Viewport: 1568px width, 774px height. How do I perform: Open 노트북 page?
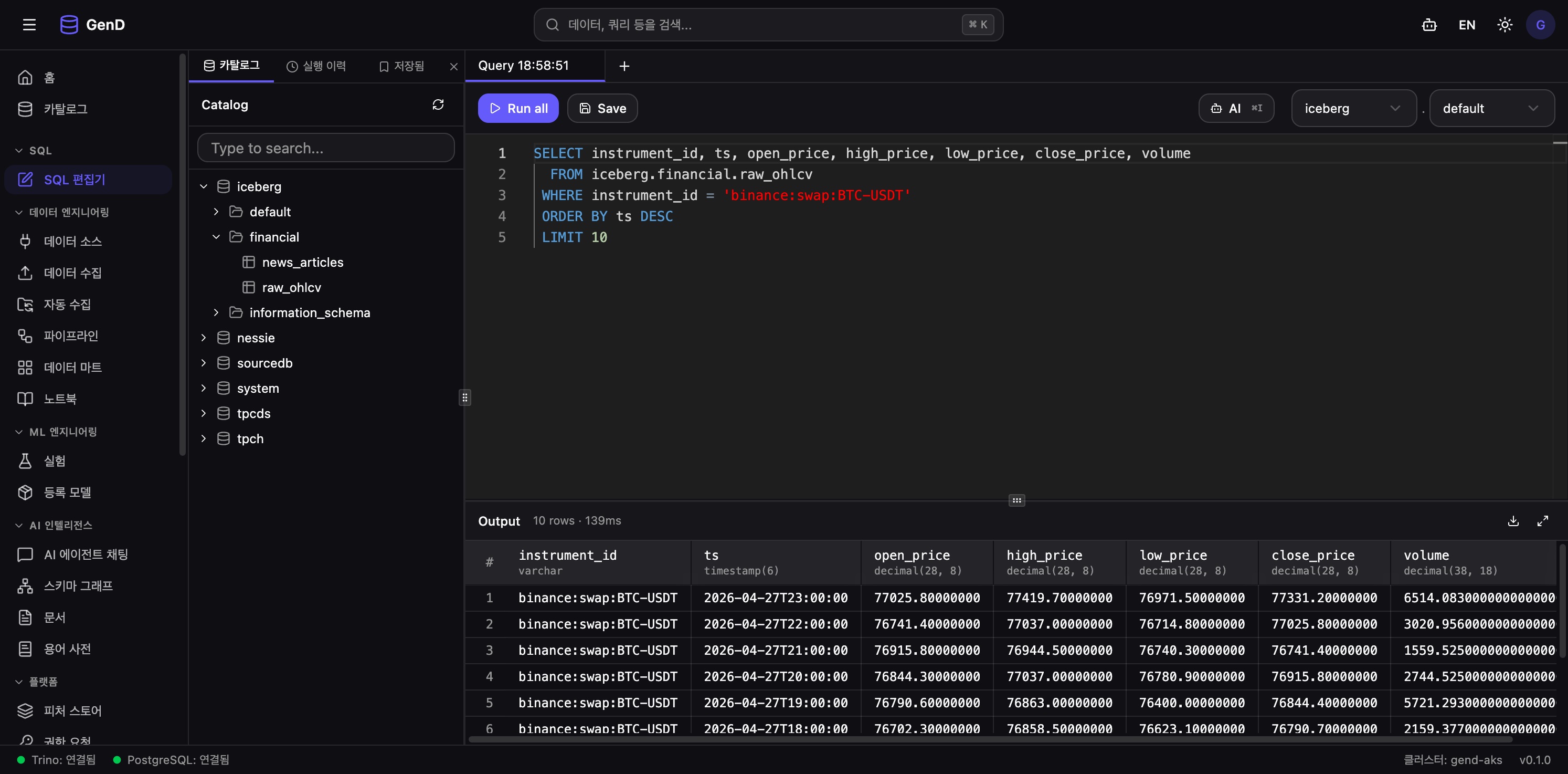pyautogui.click(x=88, y=399)
